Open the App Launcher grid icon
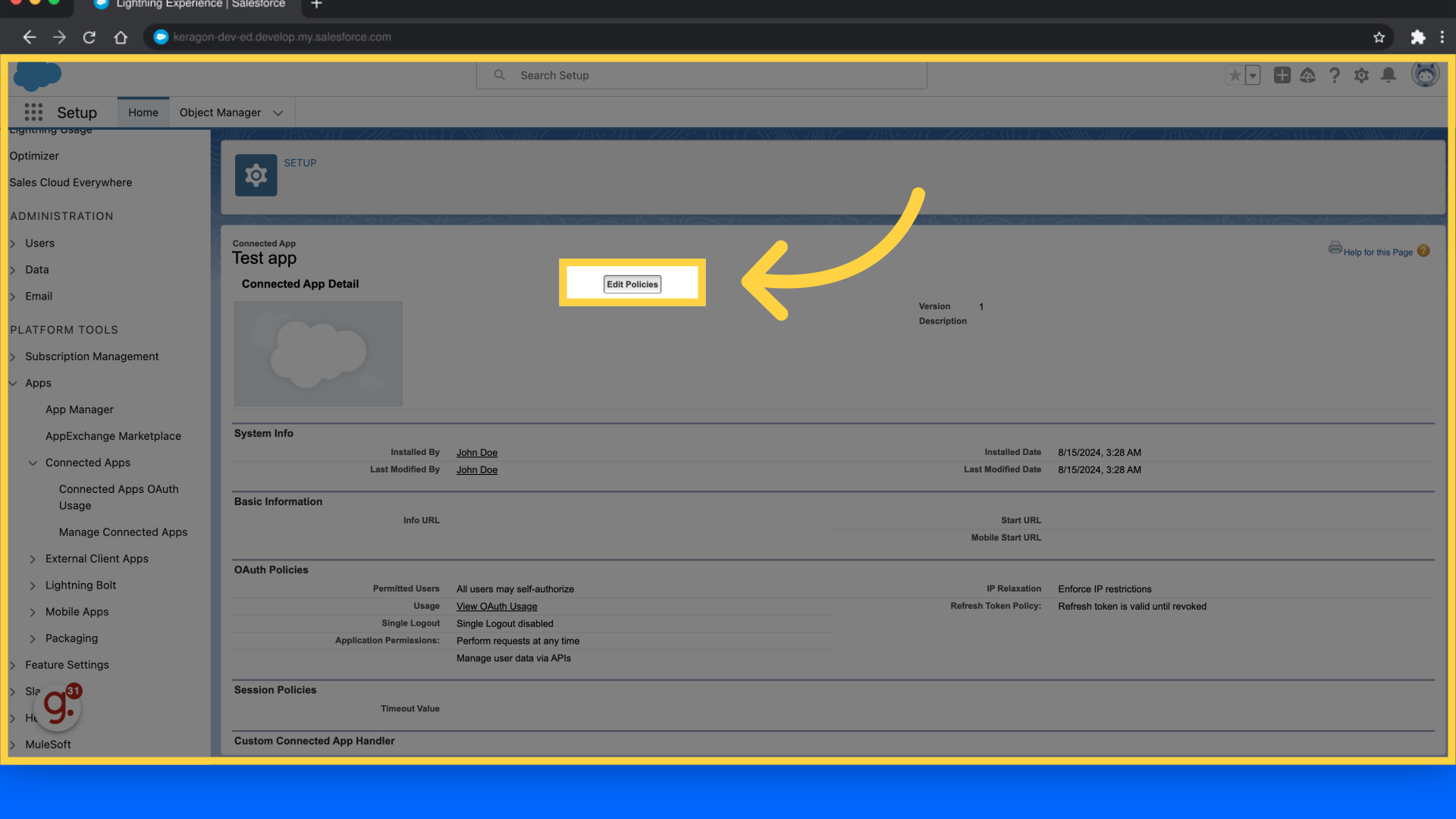The image size is (1456, 819). [x=33, y=112]
